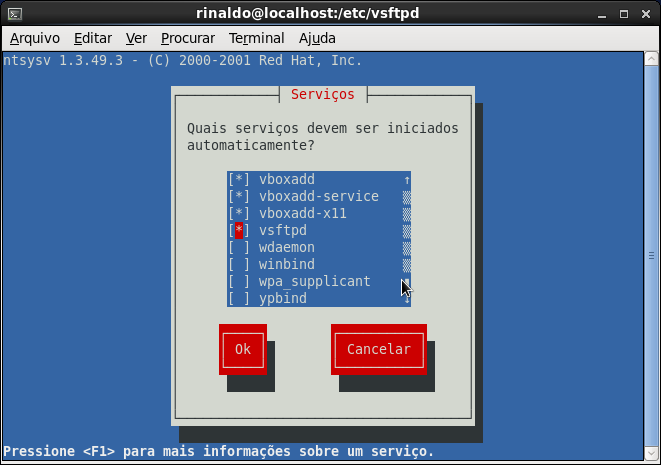Close the rinaldo@localhost terminal window
Image resolution: width=661 pixels, height=465 pixels.
[x=646, y=13]
